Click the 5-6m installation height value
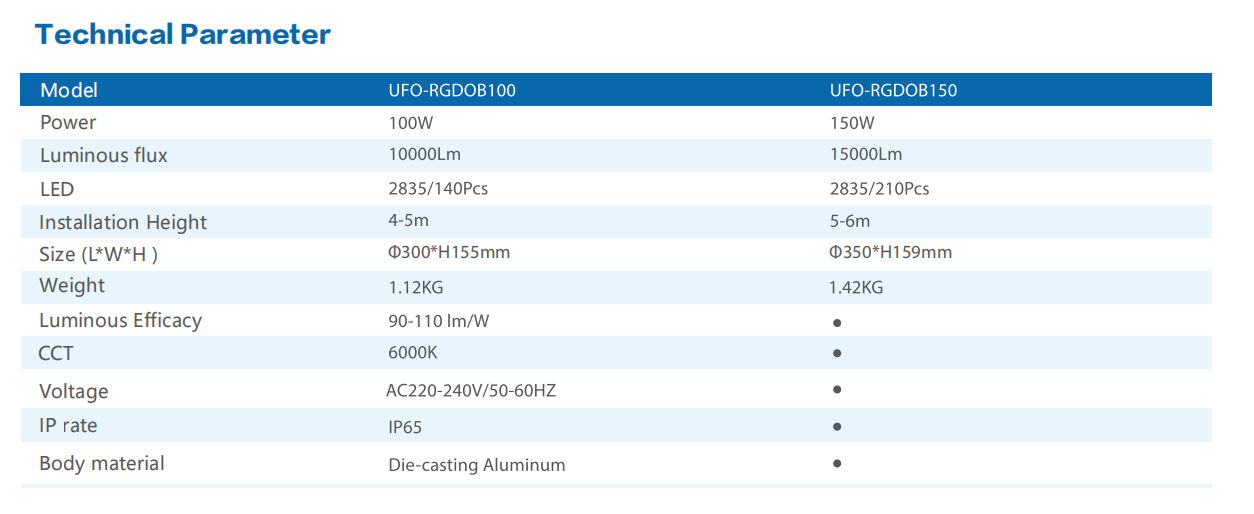The height and width of the screenshot is (514, 1254). pyautogui.click(x=850, y=221)
